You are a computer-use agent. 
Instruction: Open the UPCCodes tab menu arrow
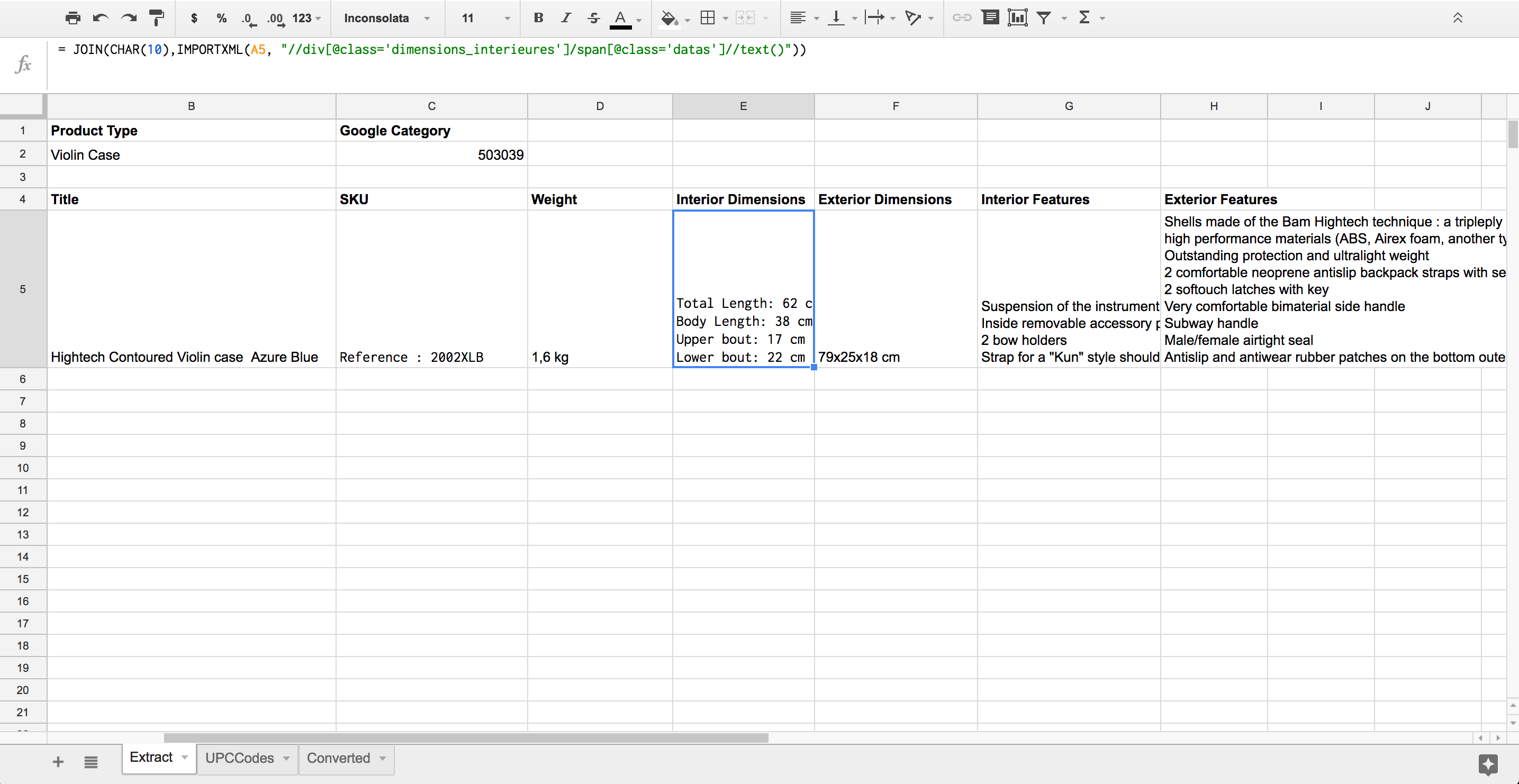click(286, 758)
